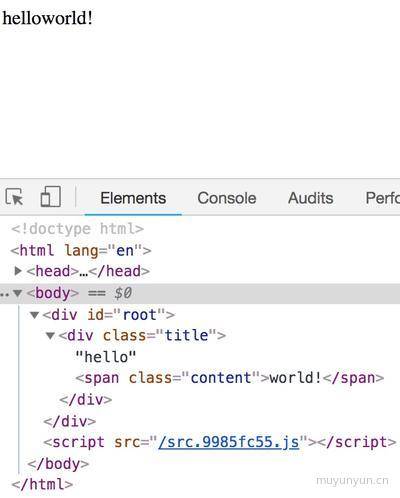
Task: Select the "hello" text node
Action: point(106,357)
